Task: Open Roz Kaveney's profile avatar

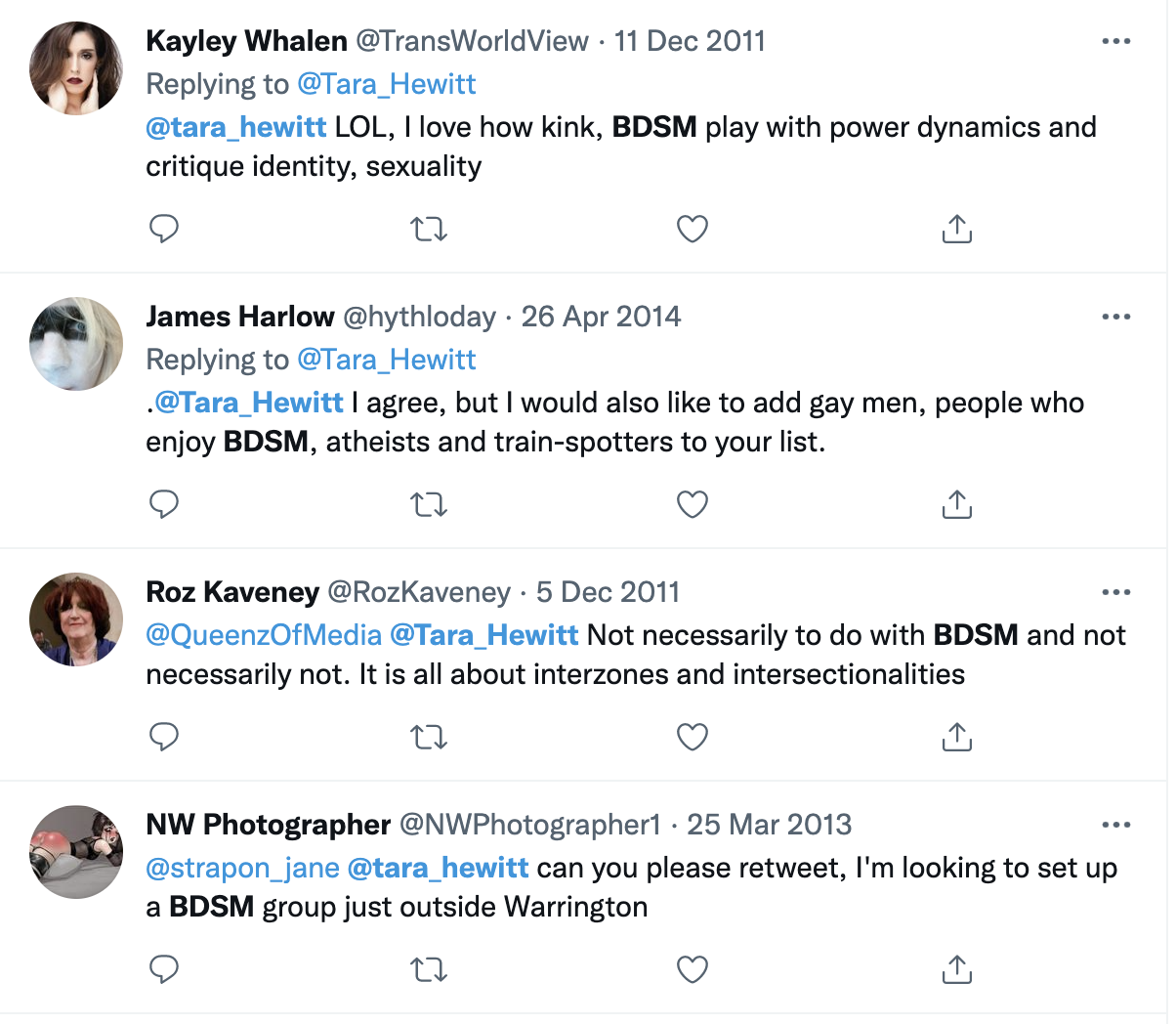Action: [76, 619]
